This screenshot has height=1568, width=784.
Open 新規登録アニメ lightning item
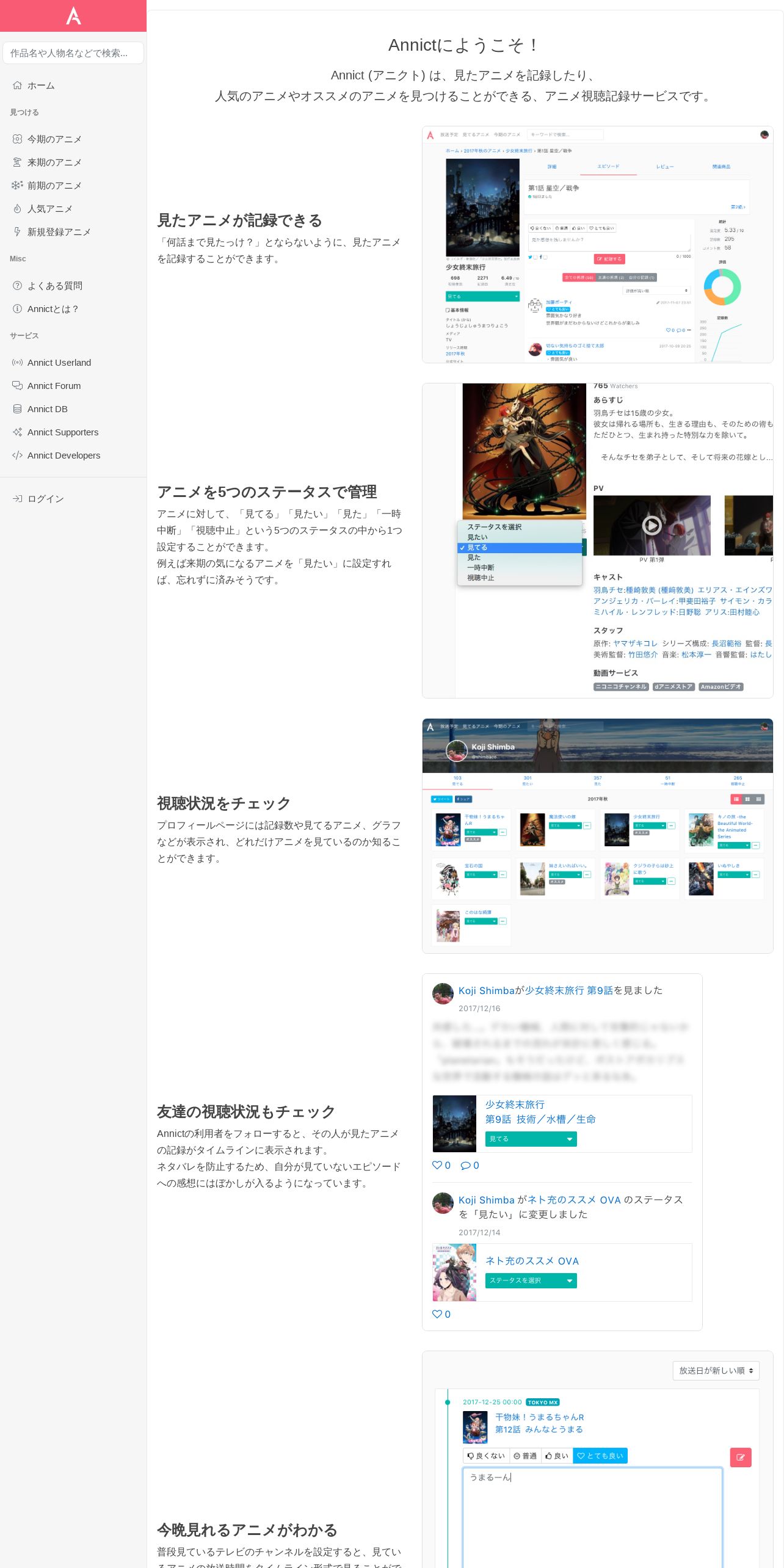coord(73,232)
